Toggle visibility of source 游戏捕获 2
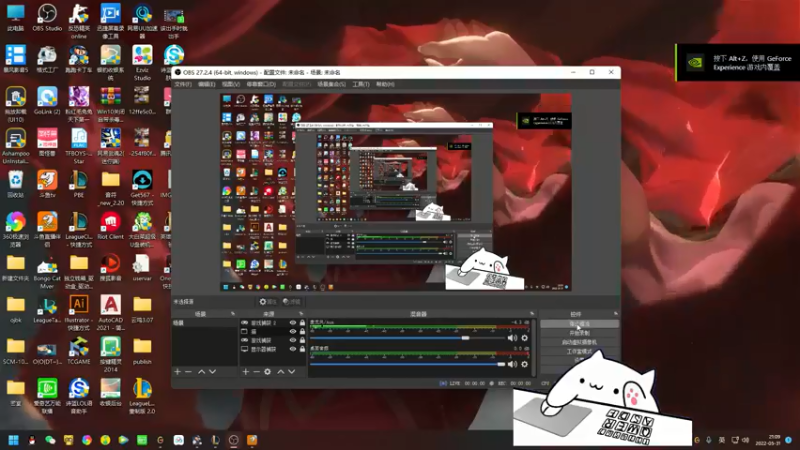Screen dimensions: 800x450 [293, 323]
